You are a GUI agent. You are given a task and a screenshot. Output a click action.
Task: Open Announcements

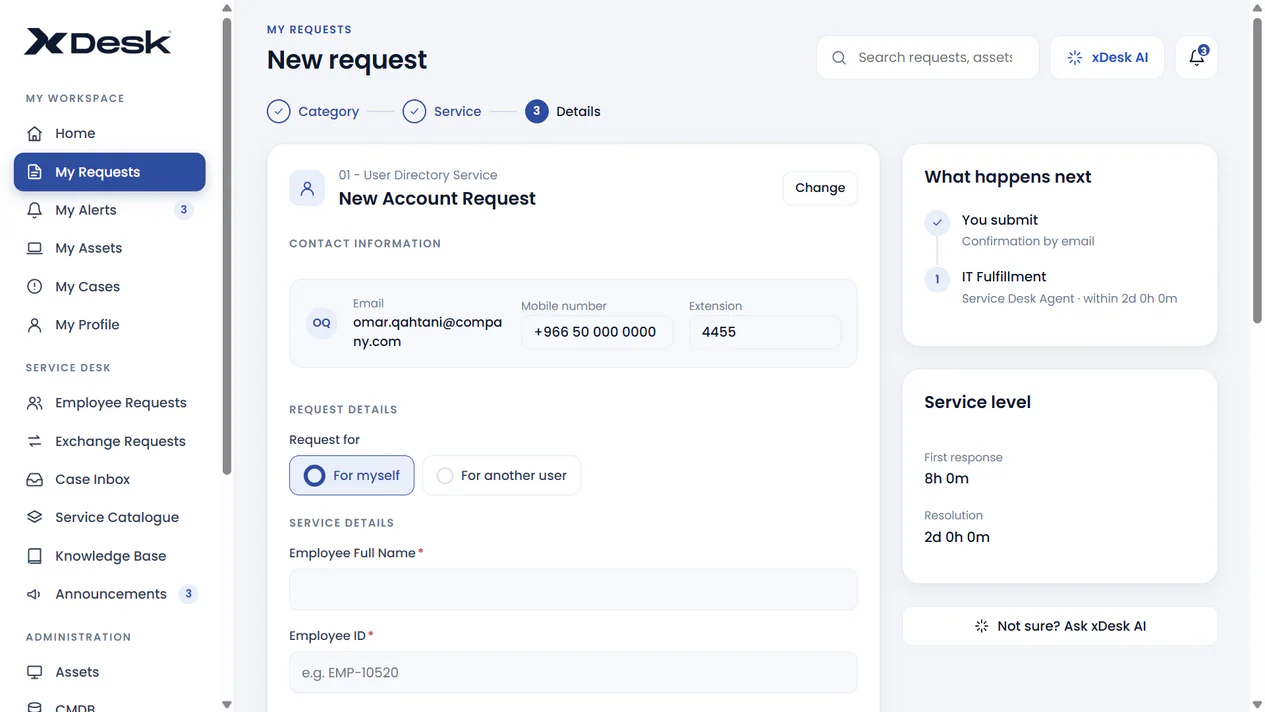click(x=110, y=594)
